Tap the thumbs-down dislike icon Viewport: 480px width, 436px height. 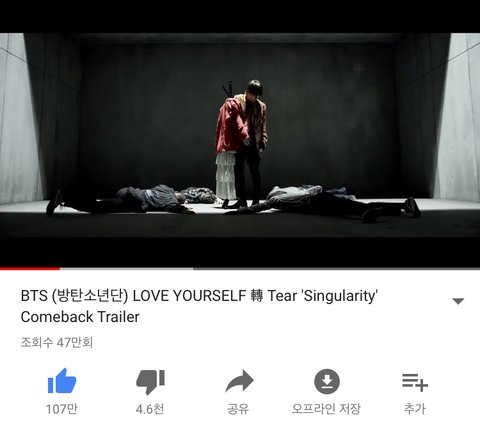point(150,382)
